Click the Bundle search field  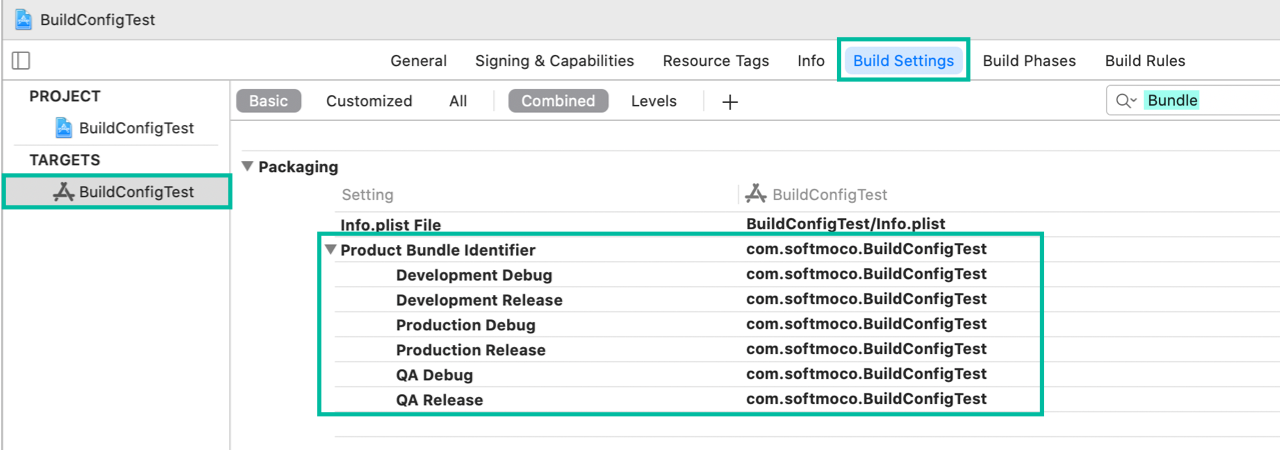click(1200, 100)
